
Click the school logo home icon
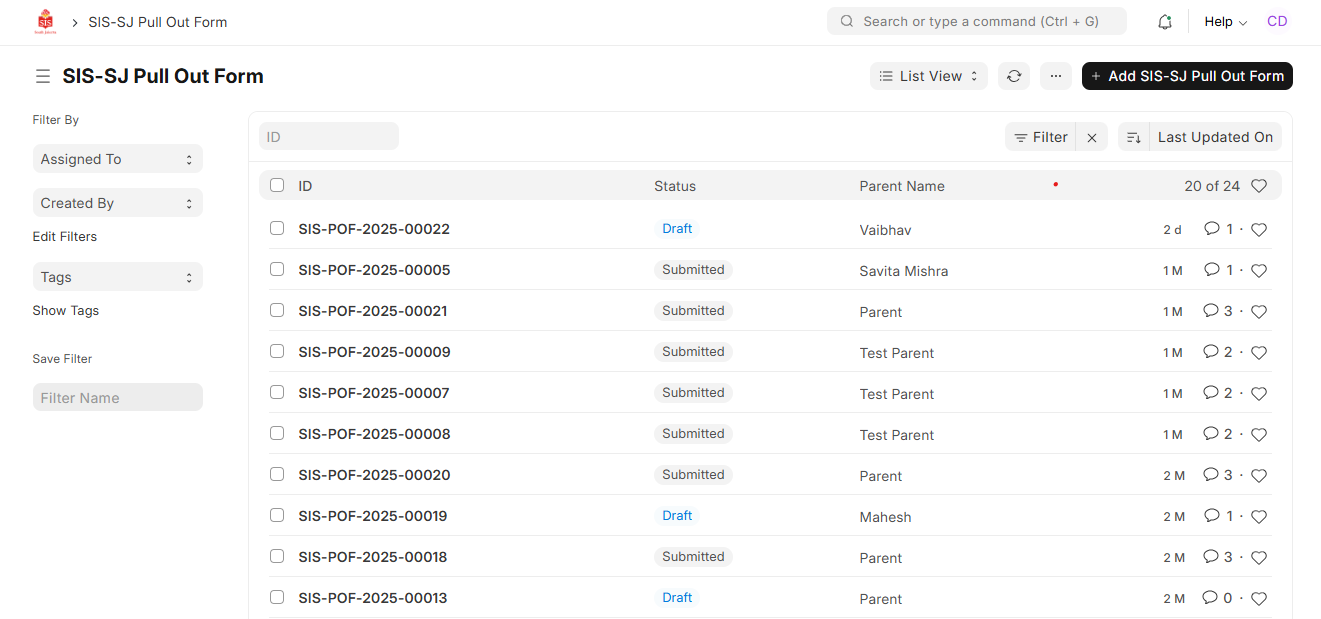46,22
